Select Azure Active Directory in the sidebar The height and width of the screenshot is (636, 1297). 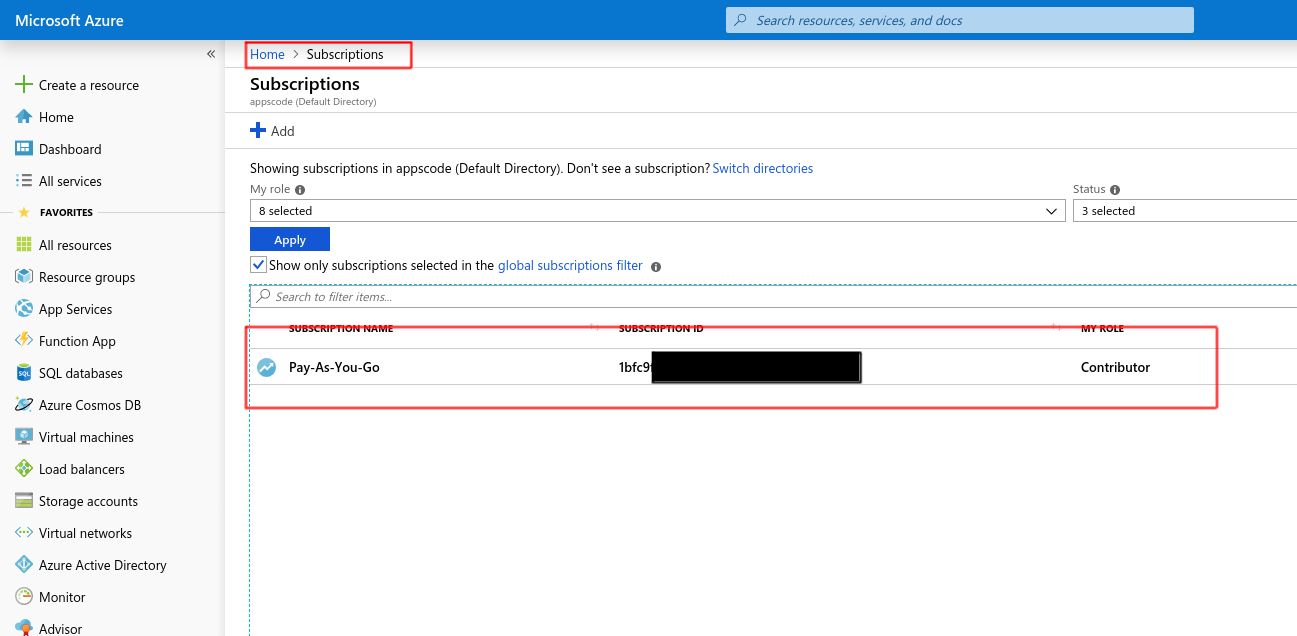tap(102, 564)
